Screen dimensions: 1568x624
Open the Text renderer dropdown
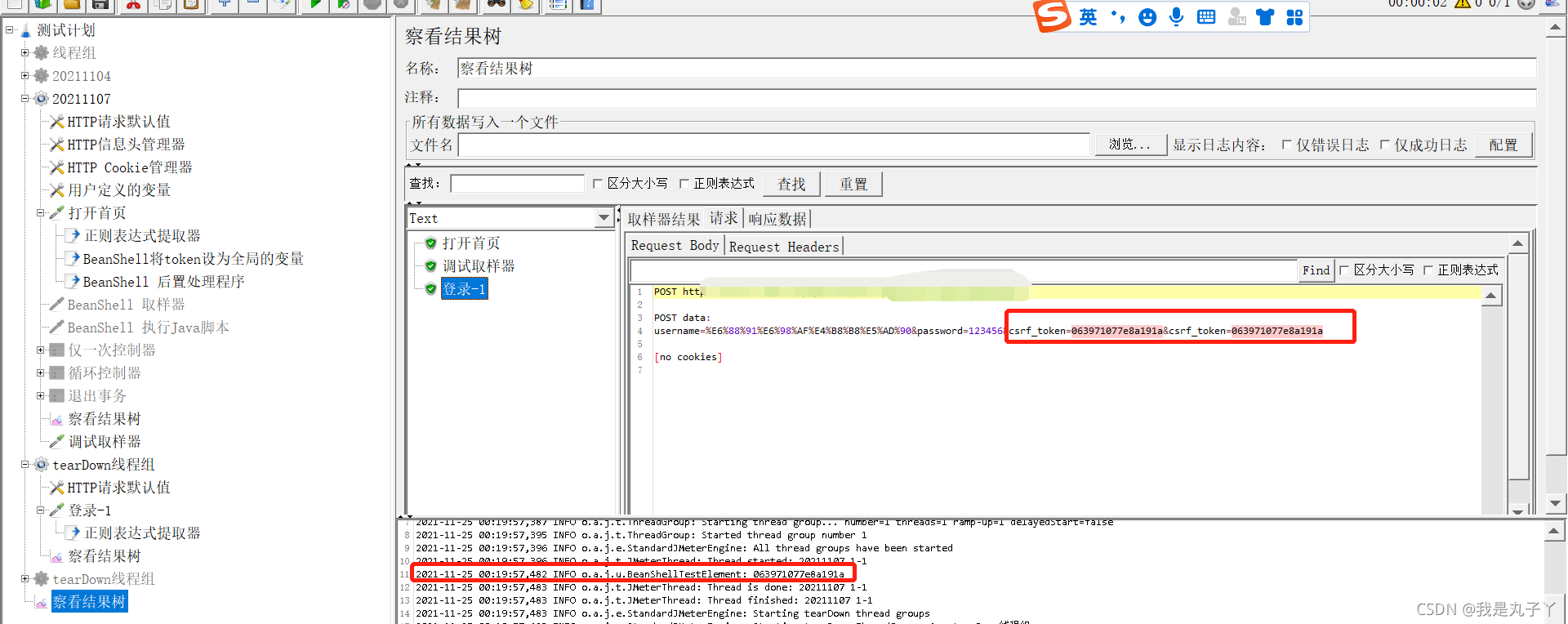pyautogui.click(x=604, y=218)
